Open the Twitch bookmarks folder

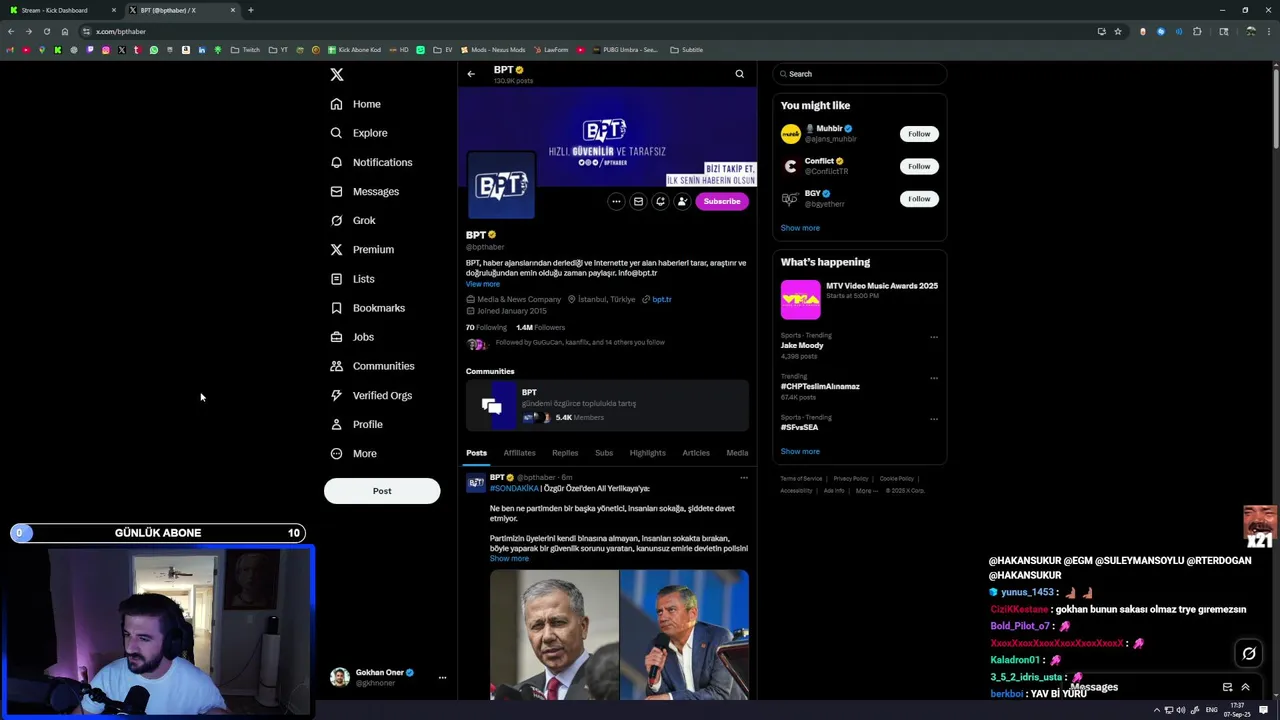(x=245, y=50)
